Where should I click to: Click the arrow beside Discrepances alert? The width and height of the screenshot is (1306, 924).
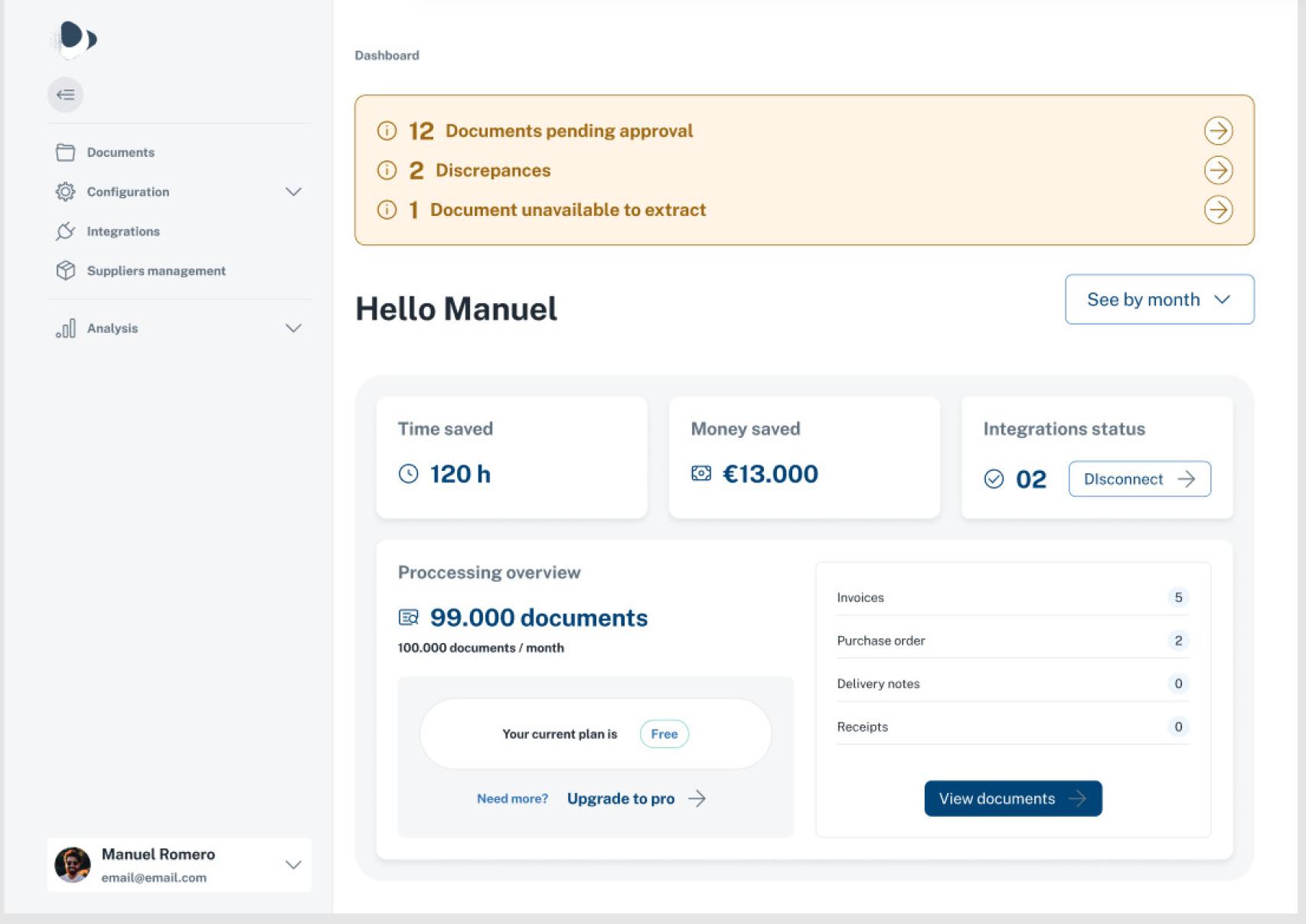[1217, 170]
